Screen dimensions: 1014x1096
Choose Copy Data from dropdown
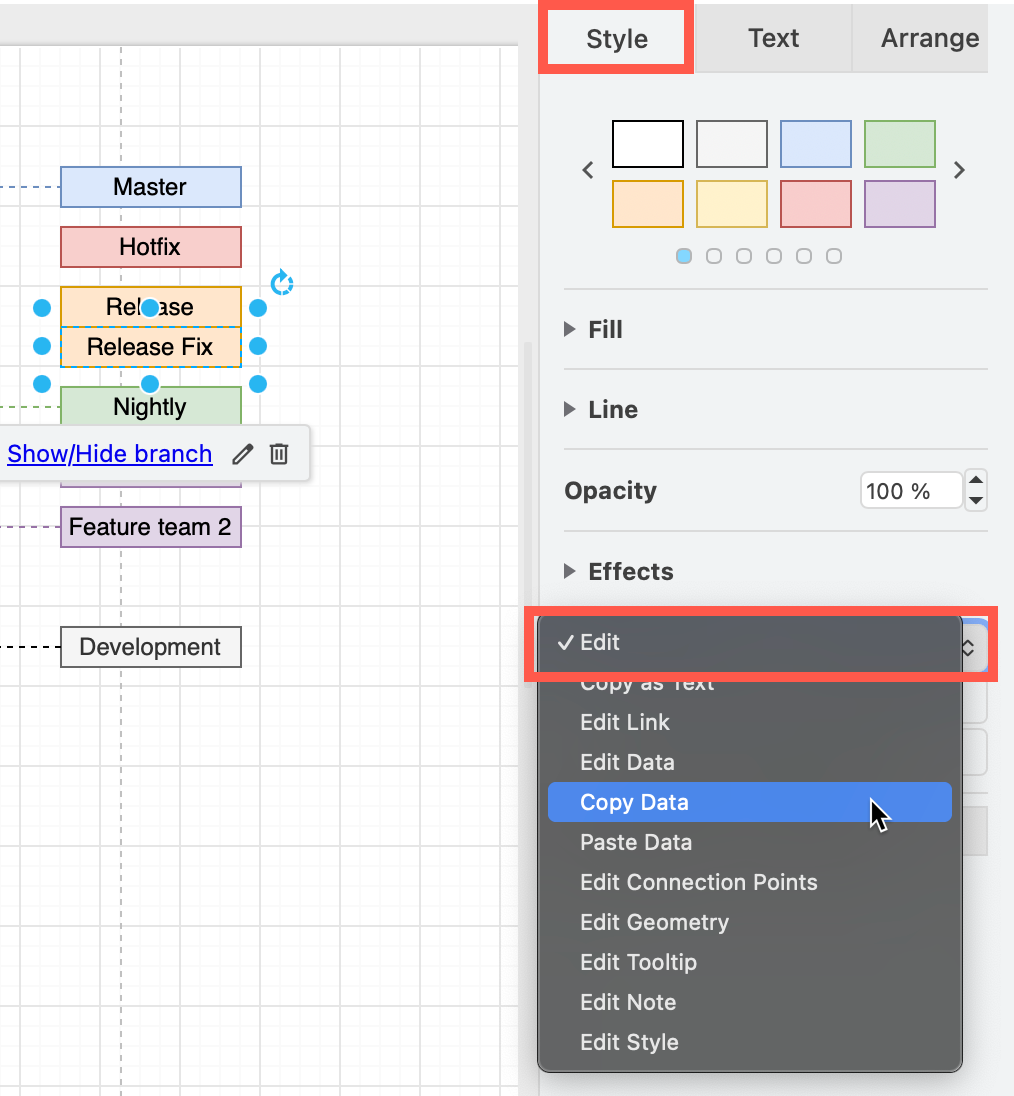pyautogui.click(x=750, y=802)
